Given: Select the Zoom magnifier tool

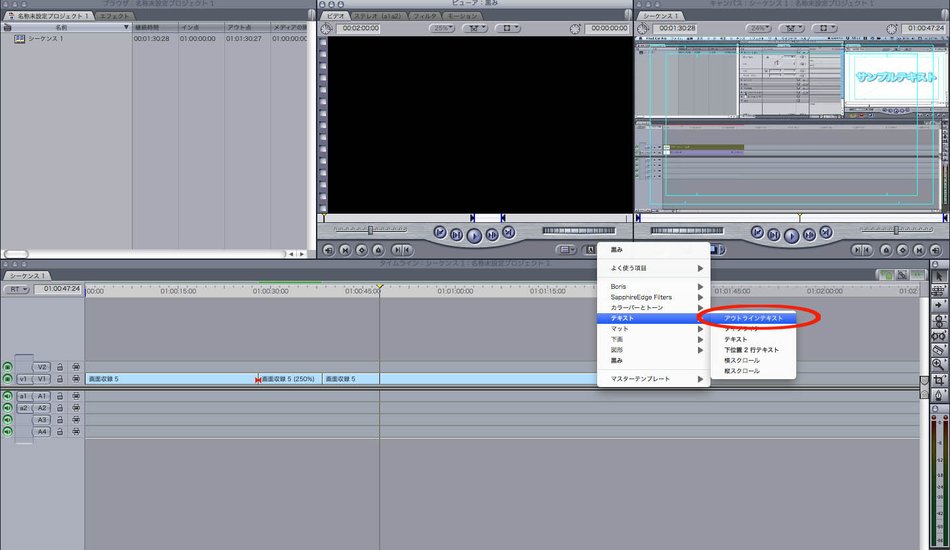Looking at the screenshot, I should click(x=939, y=365).
